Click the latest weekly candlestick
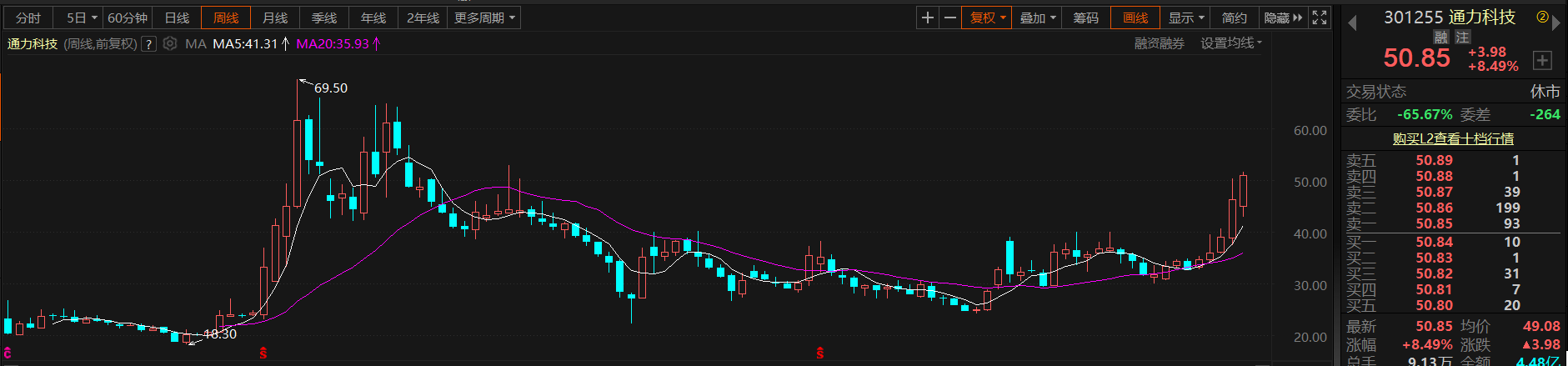 1243,190
